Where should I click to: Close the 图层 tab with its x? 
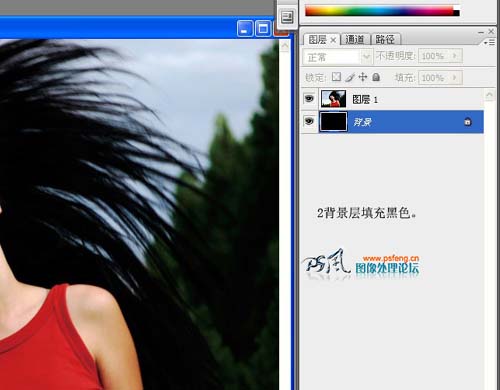pos(333,40)
